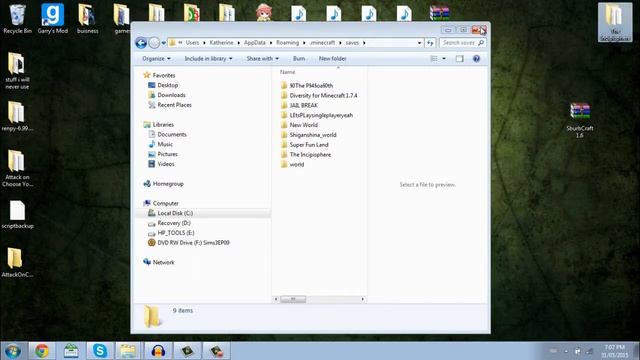640x360 pixels.
Task: Select the Recycle Bin desktop icon
Action: [x=17, y=19]
